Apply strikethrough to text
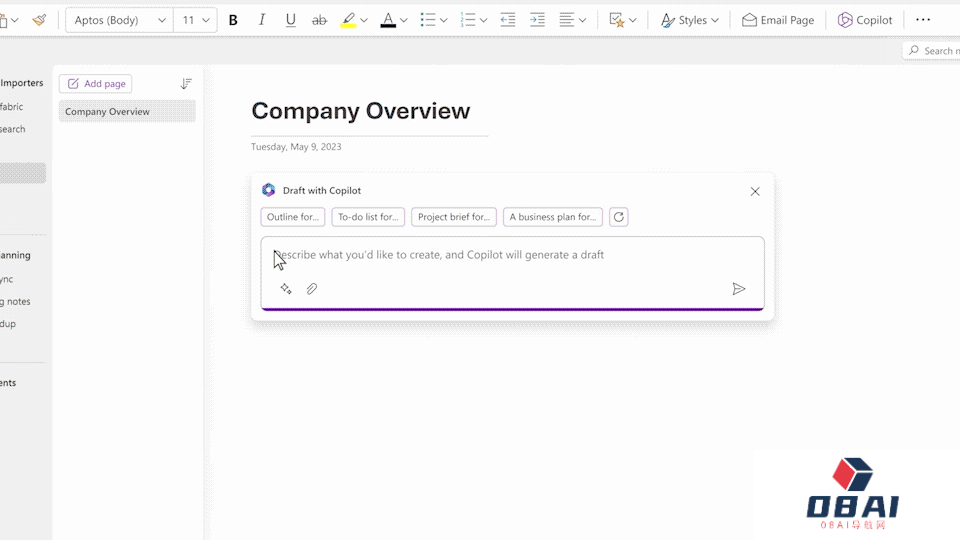The height and width of the screenshot is (540, 960). [319, 20]
